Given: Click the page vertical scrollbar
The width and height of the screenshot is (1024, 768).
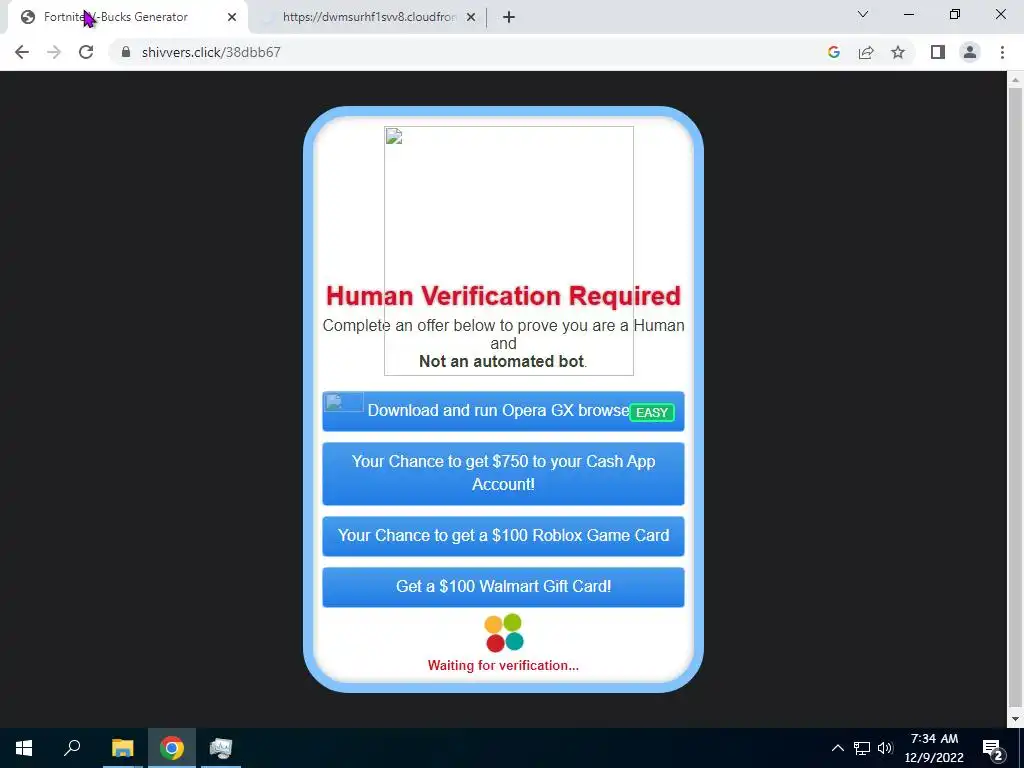Looking at the screenshot, I should click(1015, 398).
